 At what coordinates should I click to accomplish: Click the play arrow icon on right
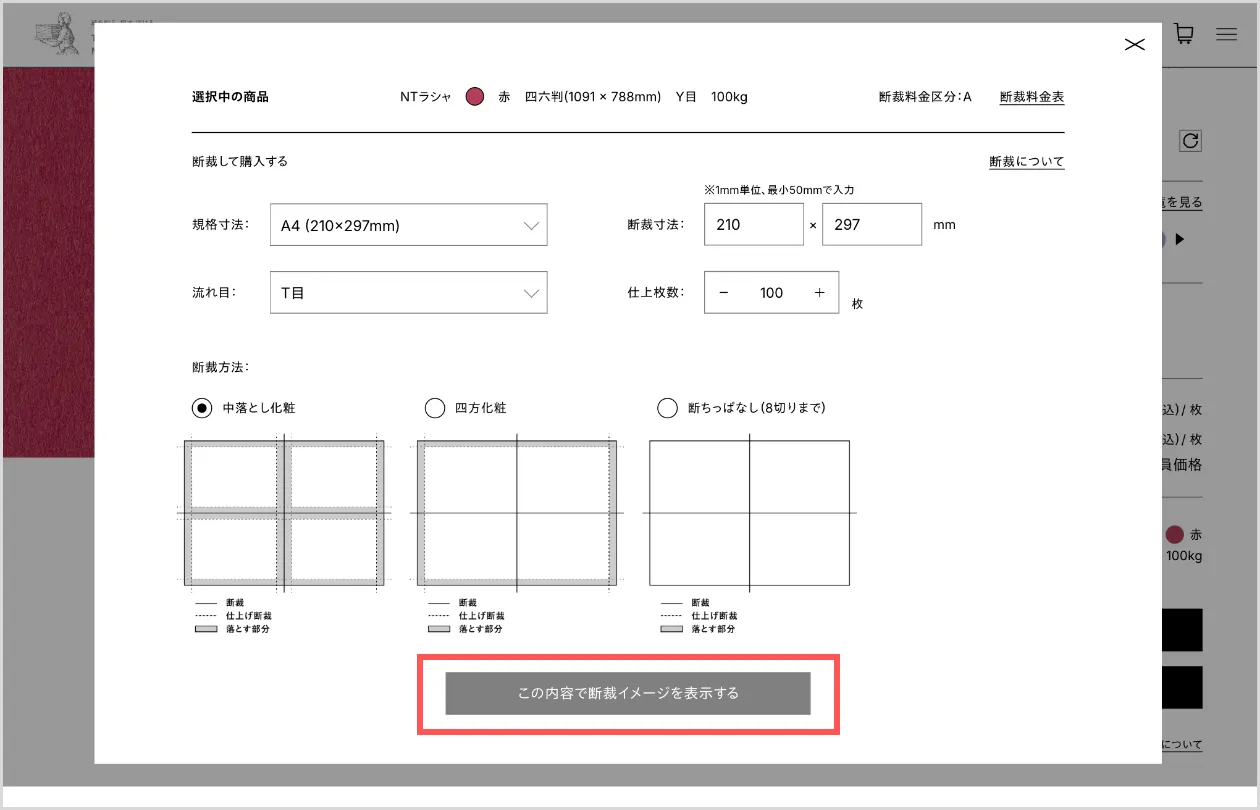pyautogui.click(x=1180, y=239)
